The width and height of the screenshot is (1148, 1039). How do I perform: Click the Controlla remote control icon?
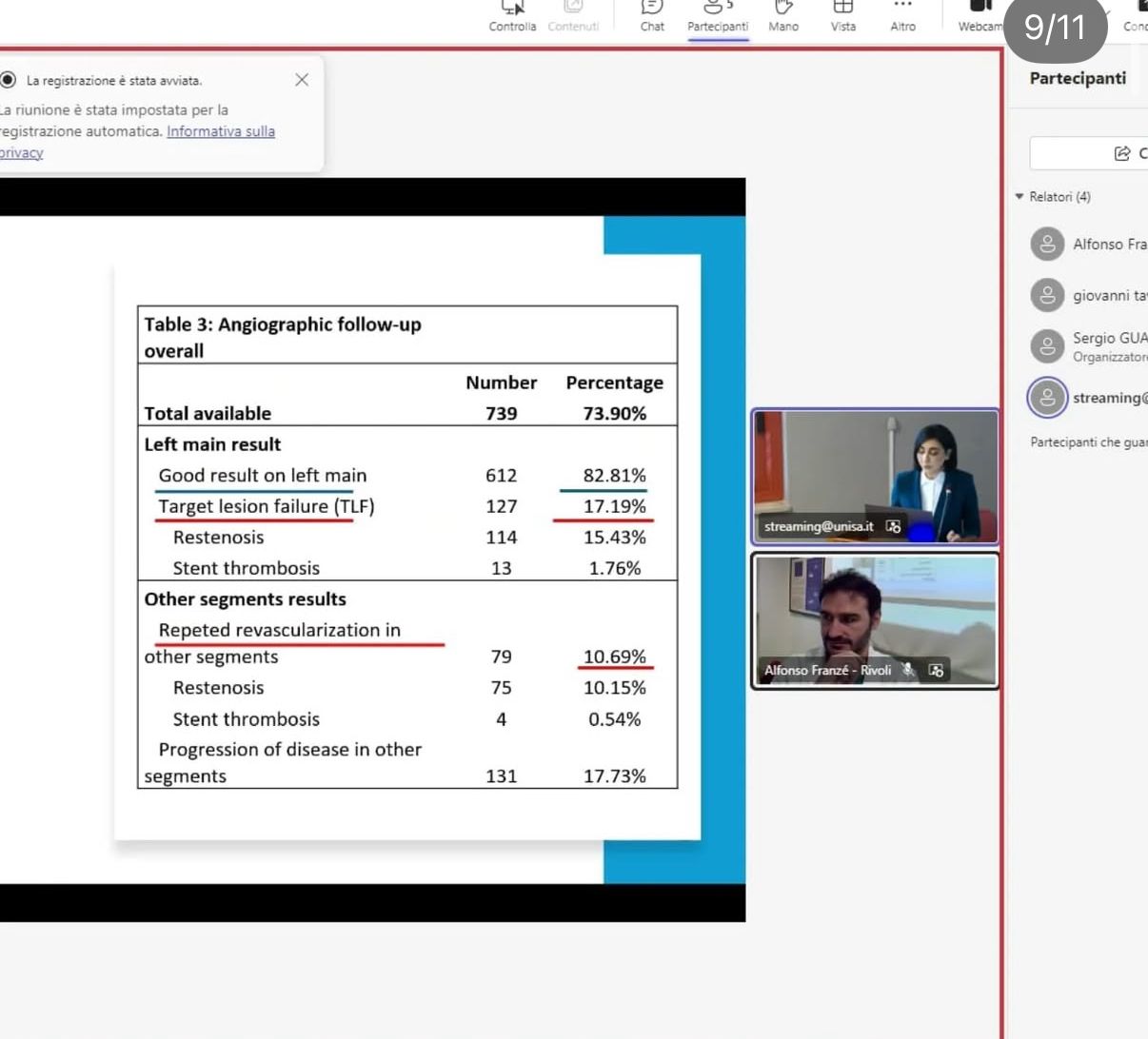(512, 16)
